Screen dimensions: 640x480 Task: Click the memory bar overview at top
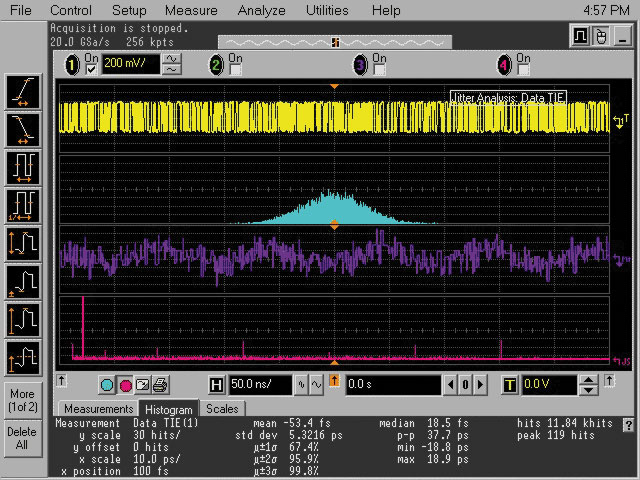pyautogui.click(x=335, y=42)
